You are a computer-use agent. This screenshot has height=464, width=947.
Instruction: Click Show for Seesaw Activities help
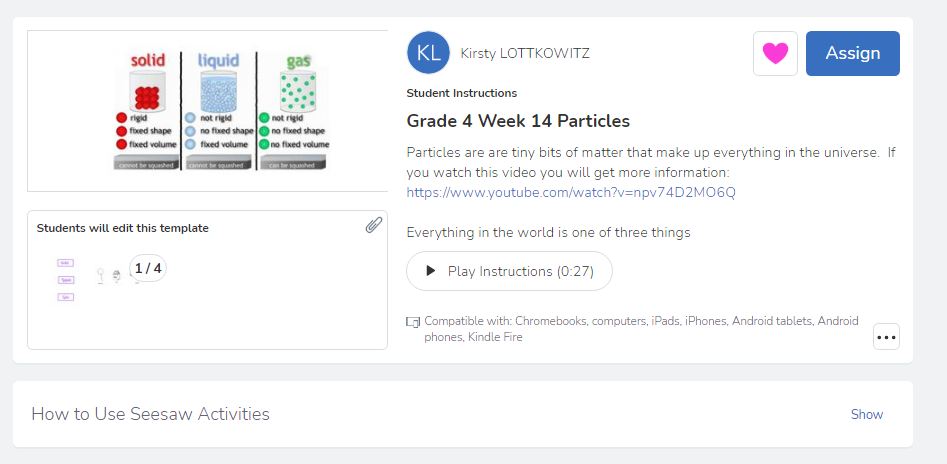tap(867, 414)
